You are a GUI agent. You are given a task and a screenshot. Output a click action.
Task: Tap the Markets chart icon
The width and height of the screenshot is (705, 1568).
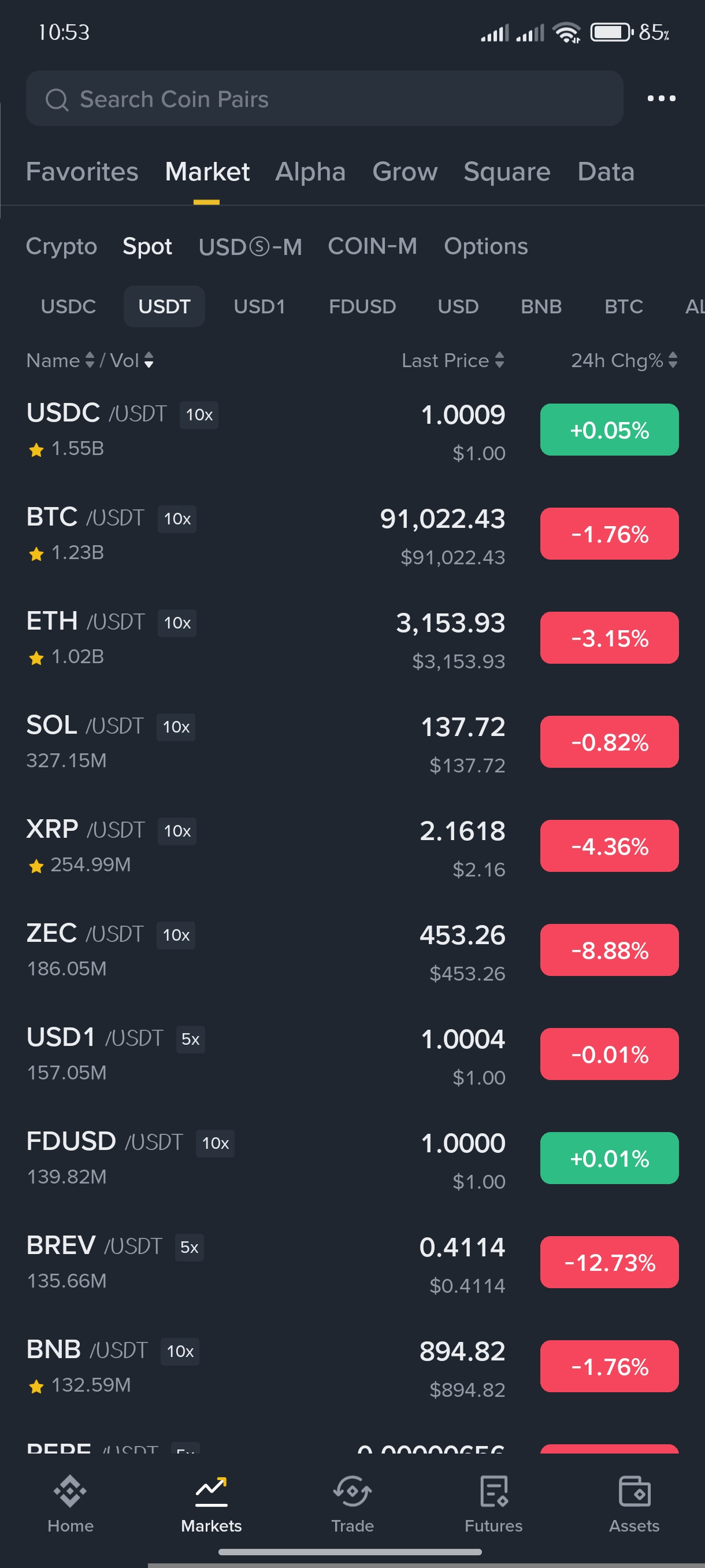click(211, 1491)
